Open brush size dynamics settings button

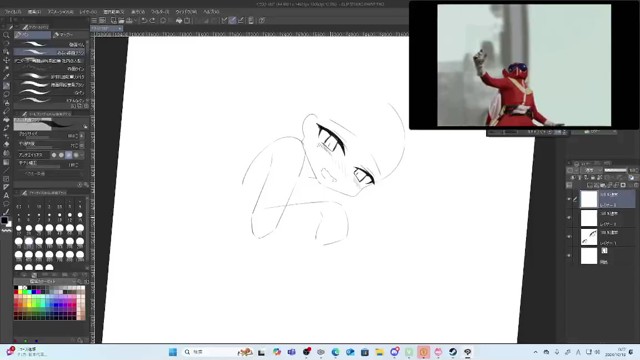[x=82, y=136]
